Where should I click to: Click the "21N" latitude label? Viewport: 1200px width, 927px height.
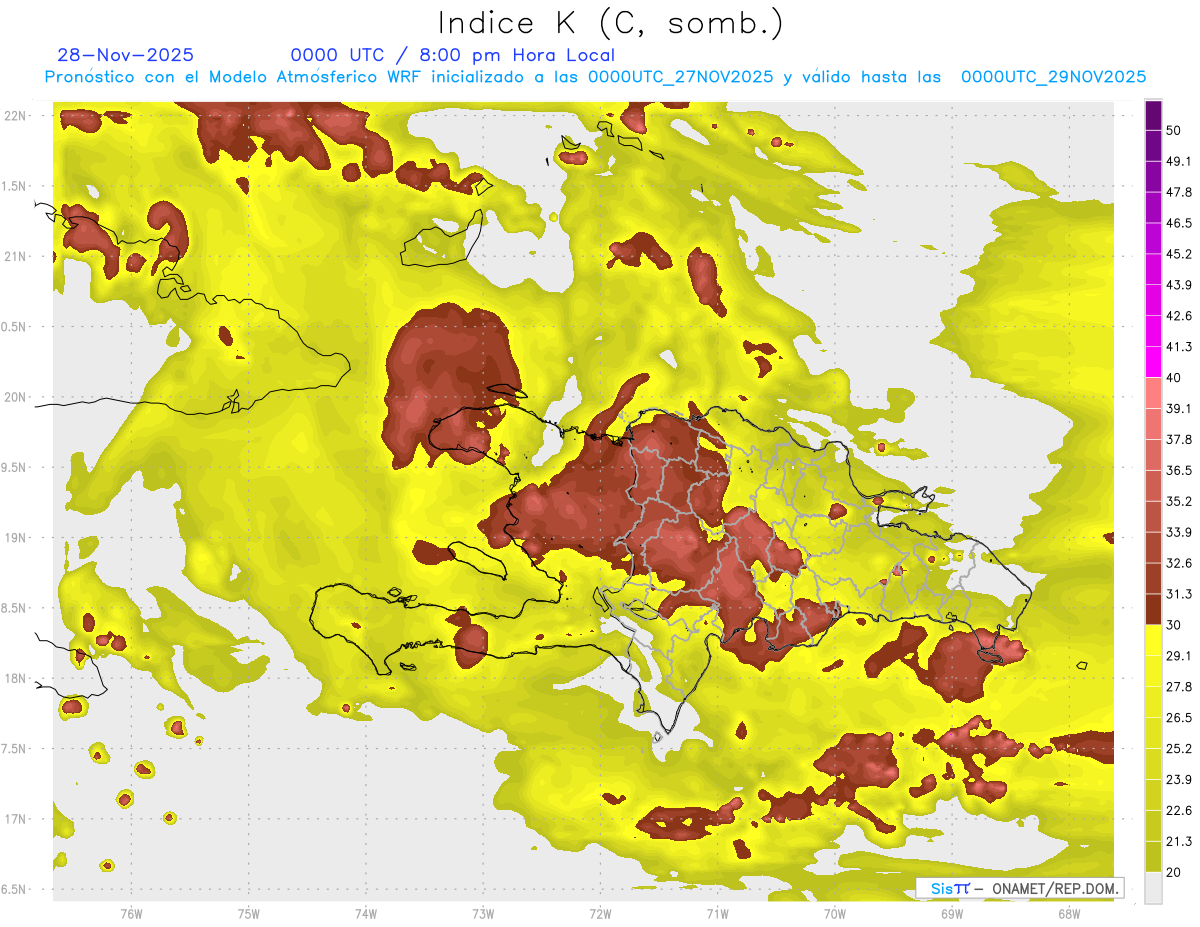pyautogui.click(x=16, y=256)
